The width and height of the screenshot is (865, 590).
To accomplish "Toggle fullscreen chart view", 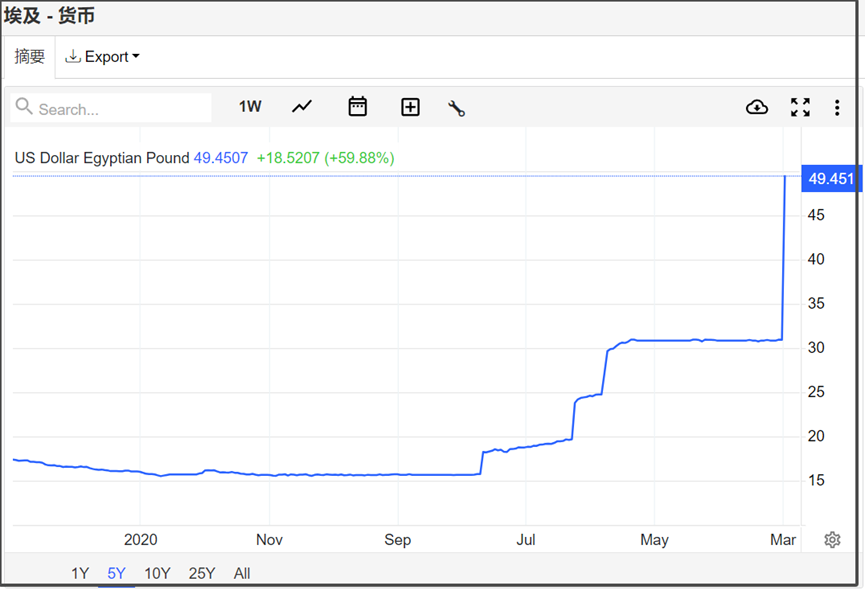I will pos(800,107).
